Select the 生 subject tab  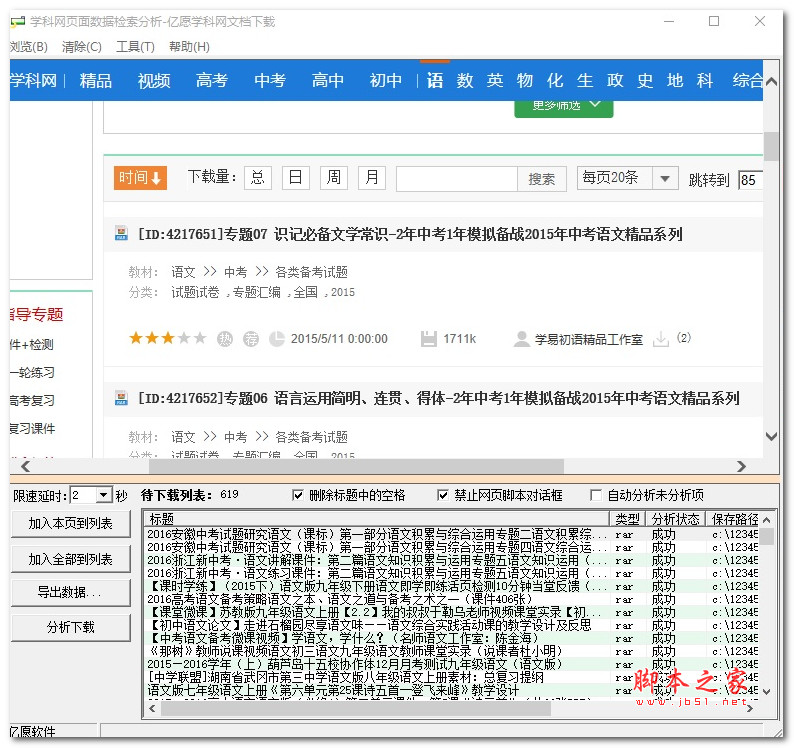585,81
